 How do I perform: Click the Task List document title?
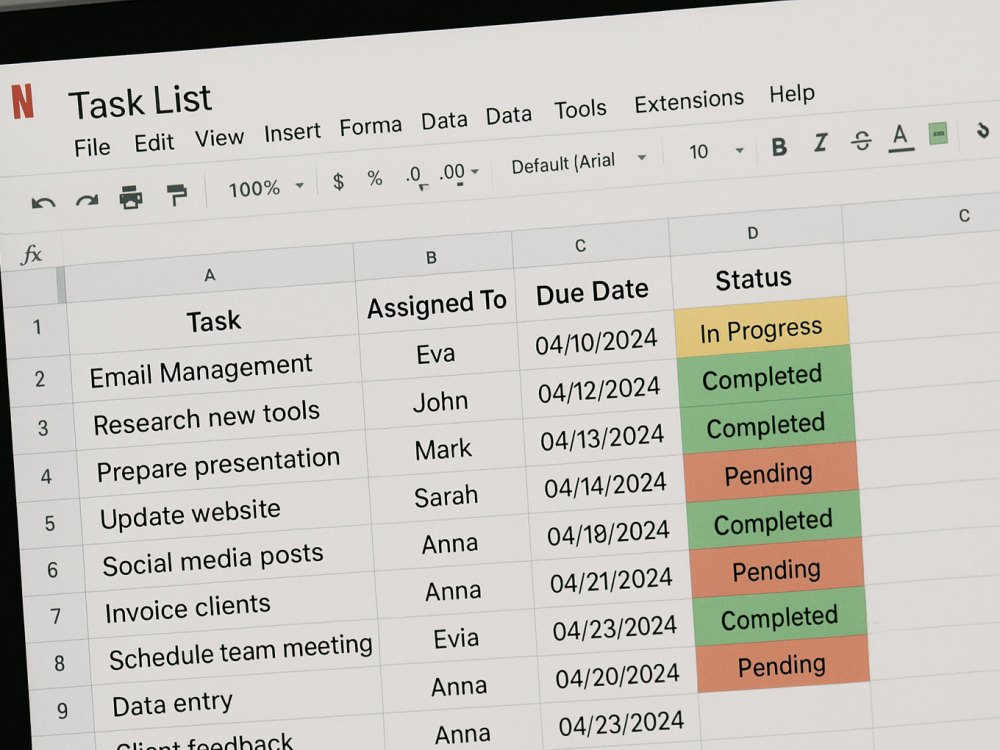tap(140, 102)
